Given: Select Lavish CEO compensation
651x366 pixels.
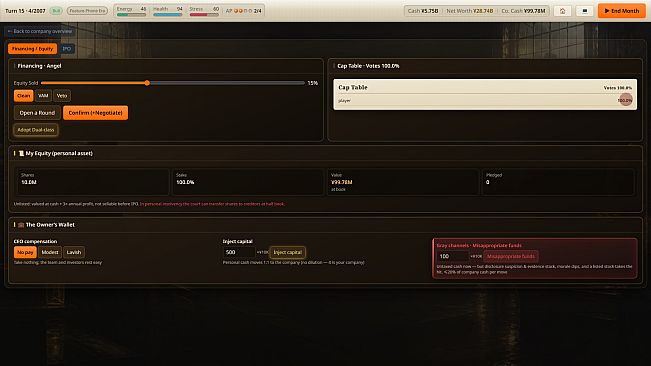Looking at the screenshot, I should 74,252.
